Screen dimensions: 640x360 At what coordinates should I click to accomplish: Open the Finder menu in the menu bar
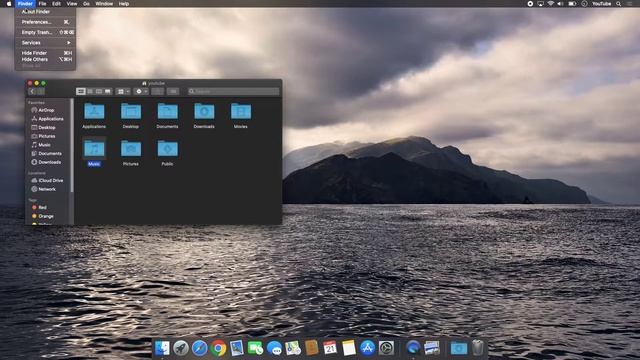pos(25,4)
